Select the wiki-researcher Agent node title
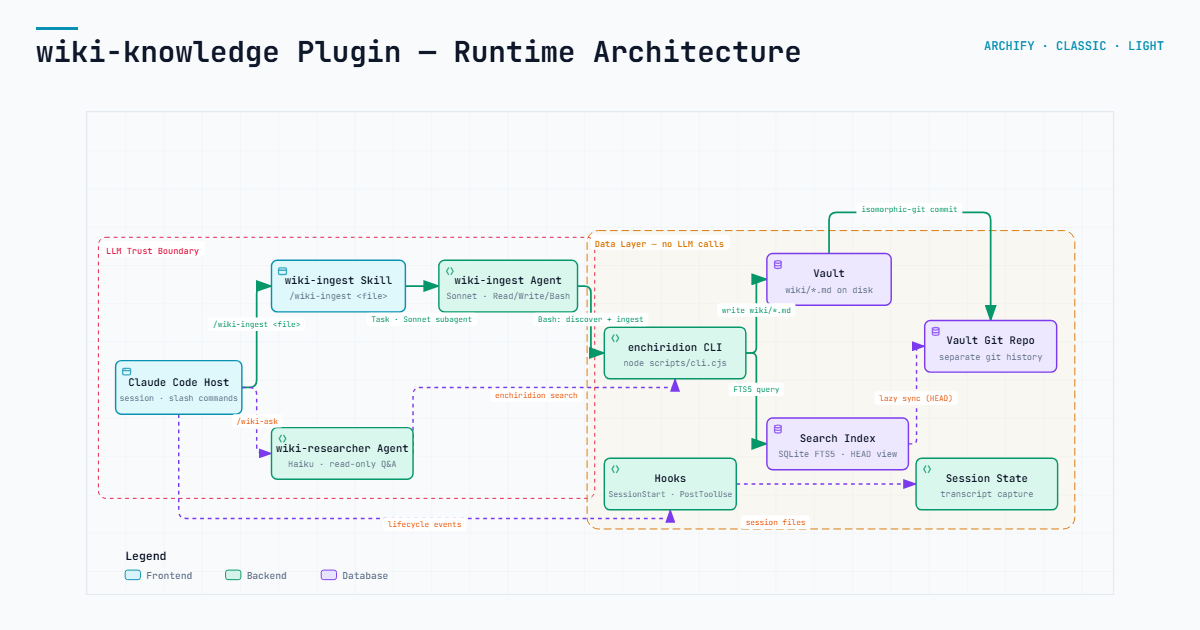The height and width of the screenshot is (630, 1200). (342, 449)
